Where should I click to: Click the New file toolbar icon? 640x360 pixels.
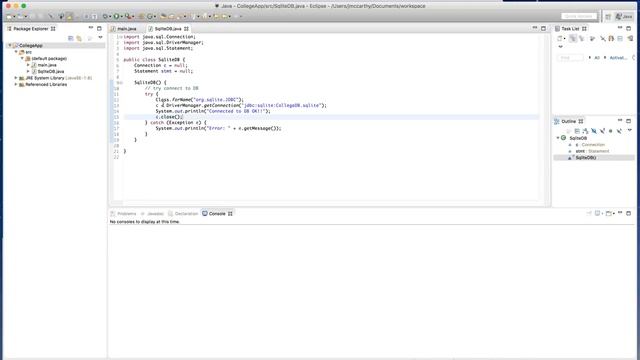pyautogui.click(x=9, y=16)
